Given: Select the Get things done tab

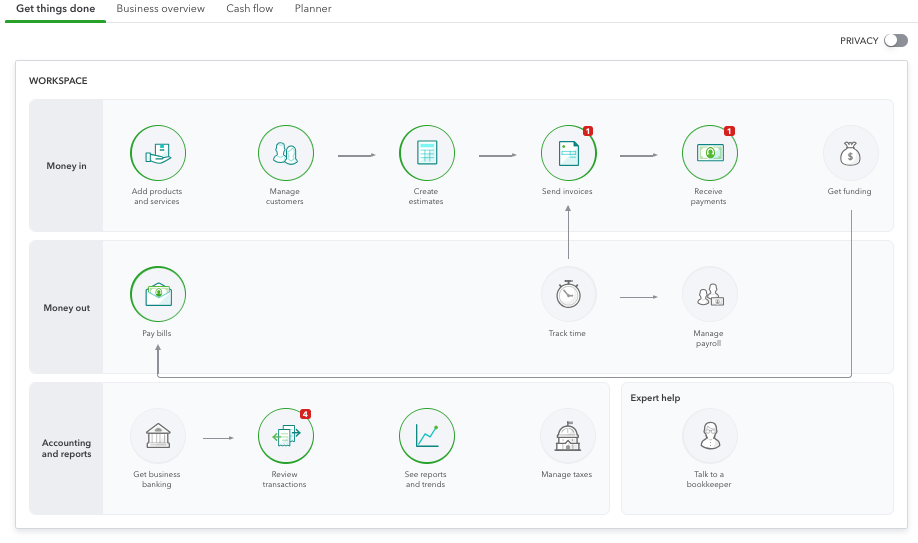Looking at the screenshot, I should pos(56,9).
